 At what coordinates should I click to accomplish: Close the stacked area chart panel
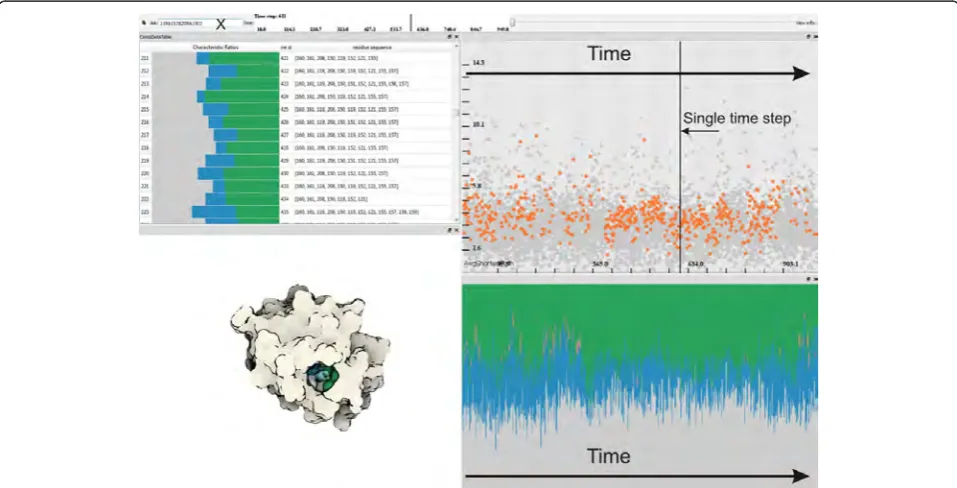(x=815, y=279)
